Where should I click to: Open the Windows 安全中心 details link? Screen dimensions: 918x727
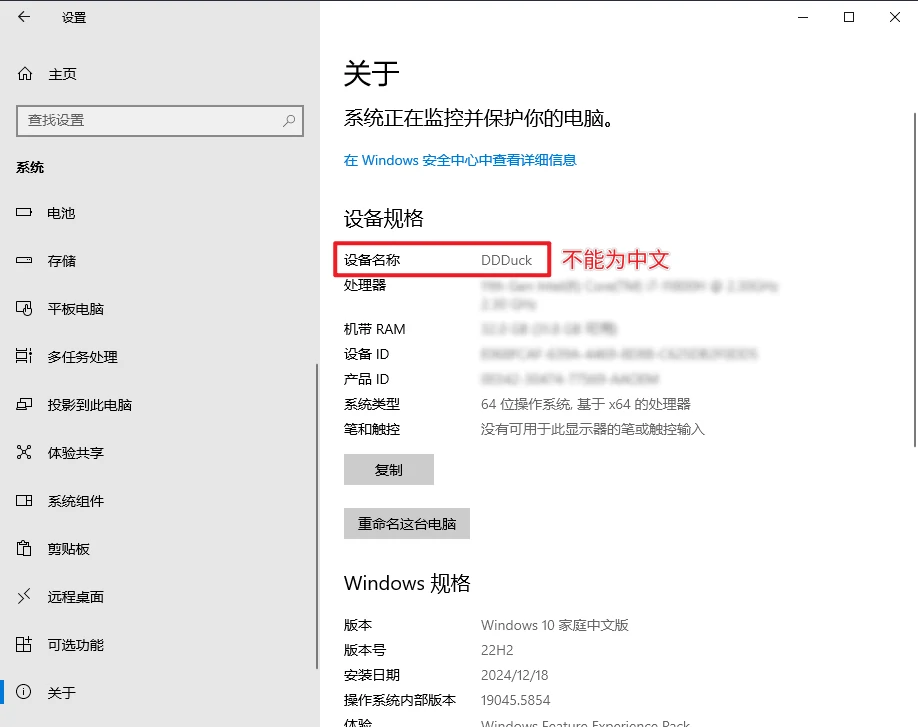coord(460,160)
